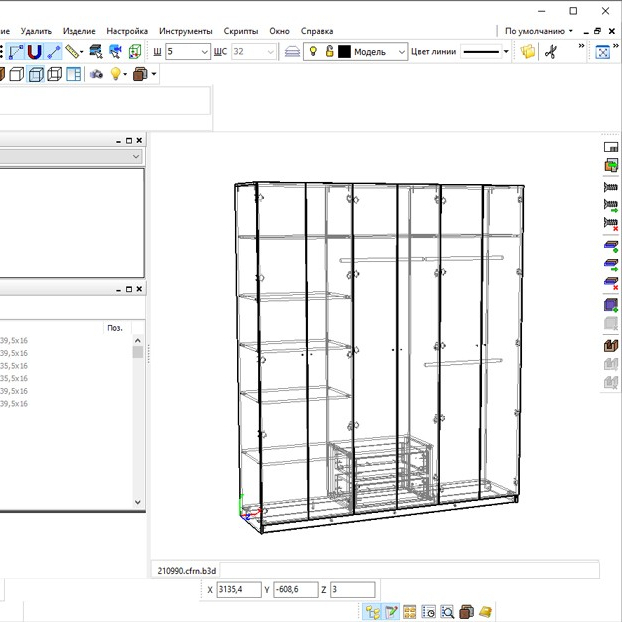The image size is (622, 622).
Task: Open the Окно menu
Action: 279,31
